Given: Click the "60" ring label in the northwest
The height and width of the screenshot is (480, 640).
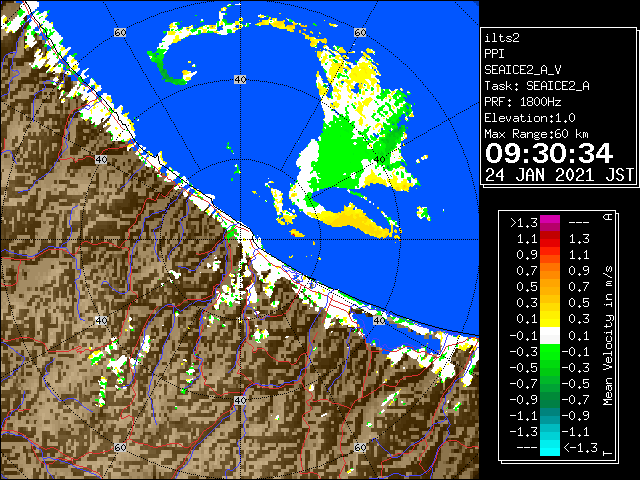Looking at the screenshot, I should pos(120,32).
